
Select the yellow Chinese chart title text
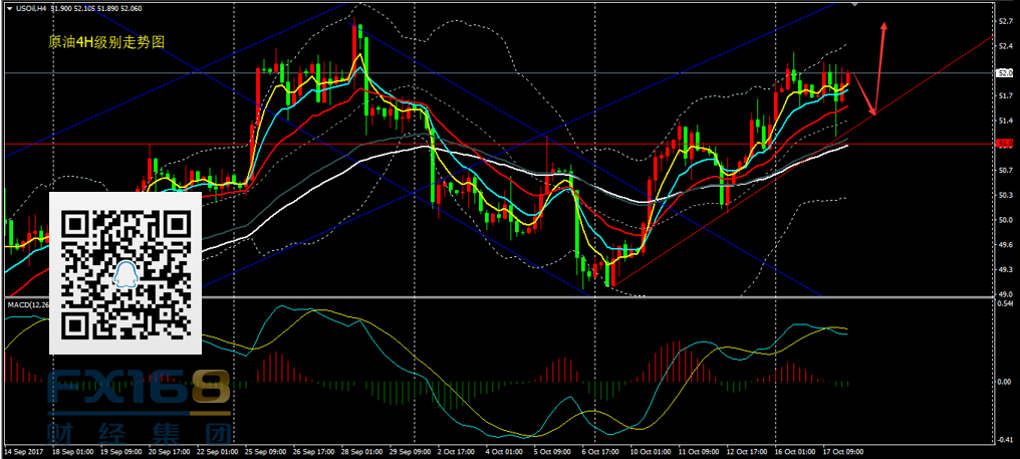pyautogui.click(x=106, y=43)
